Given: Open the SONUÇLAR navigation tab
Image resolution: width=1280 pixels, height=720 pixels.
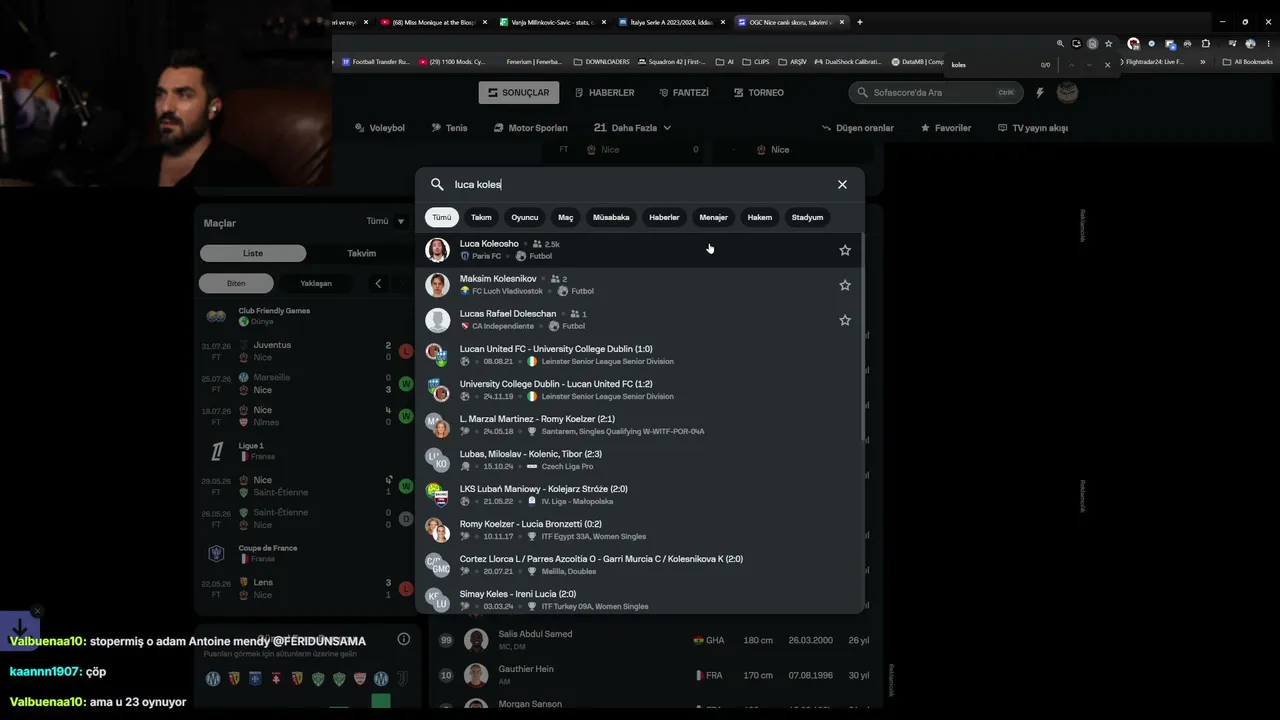Looking at the screenshot, I should 519,93.
